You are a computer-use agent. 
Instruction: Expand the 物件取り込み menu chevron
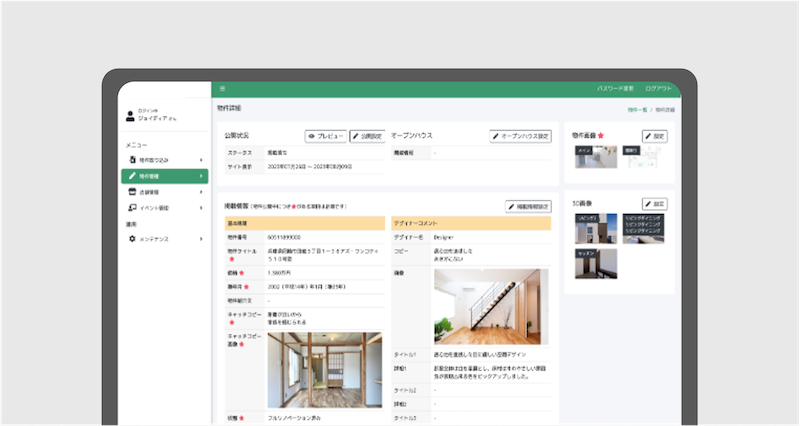(201, 160)
